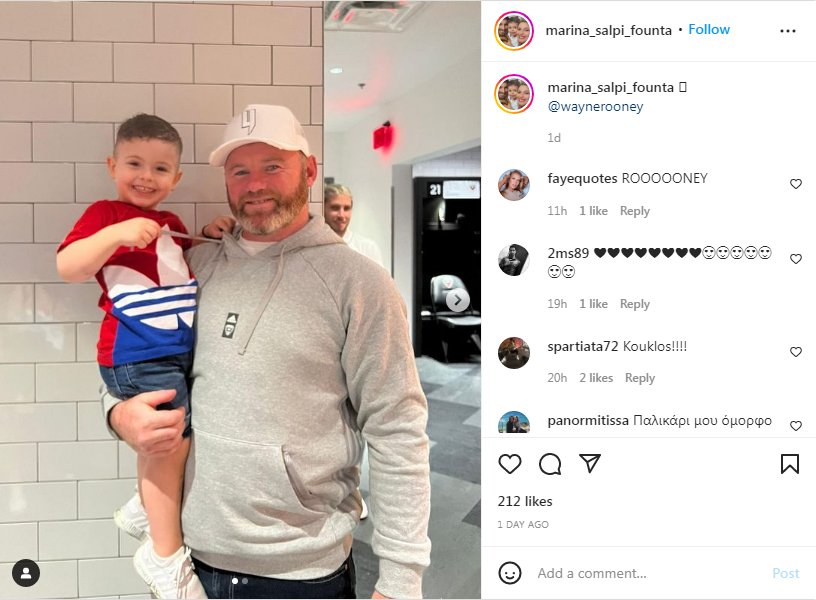
Task: Follow marina_salpi_founta
Action: coord(709,30)
